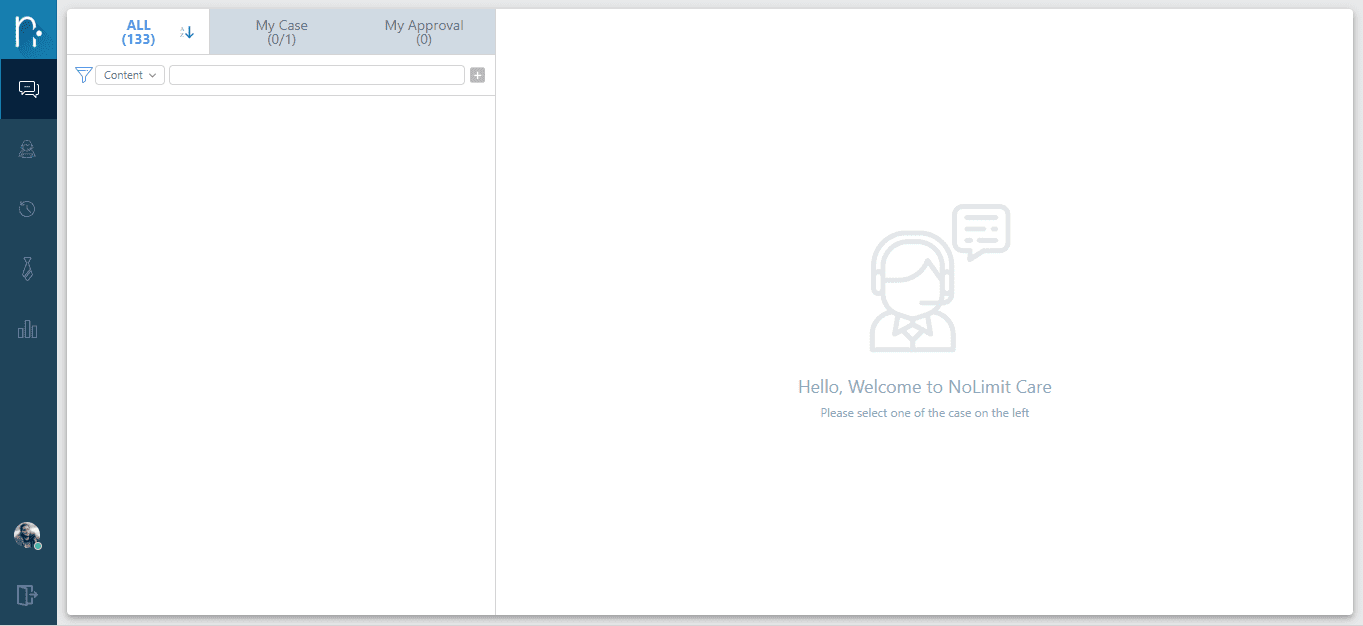1363x626 pixels.
Task: Switch to the My Case tab
Action: (282, 32)
